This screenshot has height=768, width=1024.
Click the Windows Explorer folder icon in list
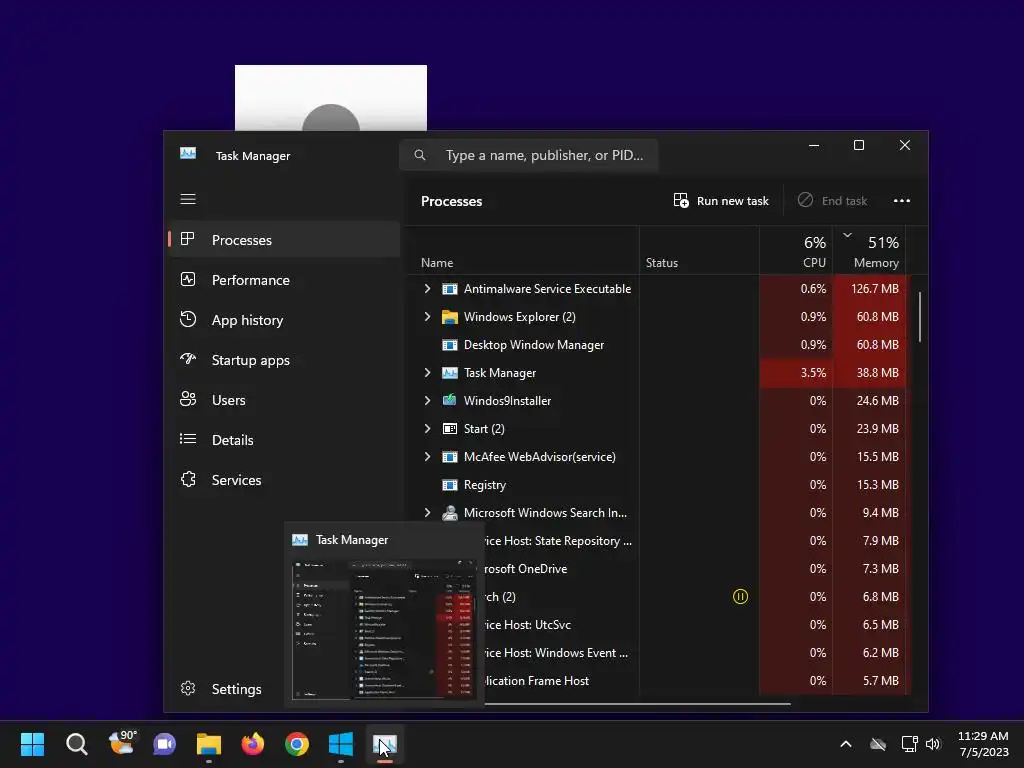449,317
